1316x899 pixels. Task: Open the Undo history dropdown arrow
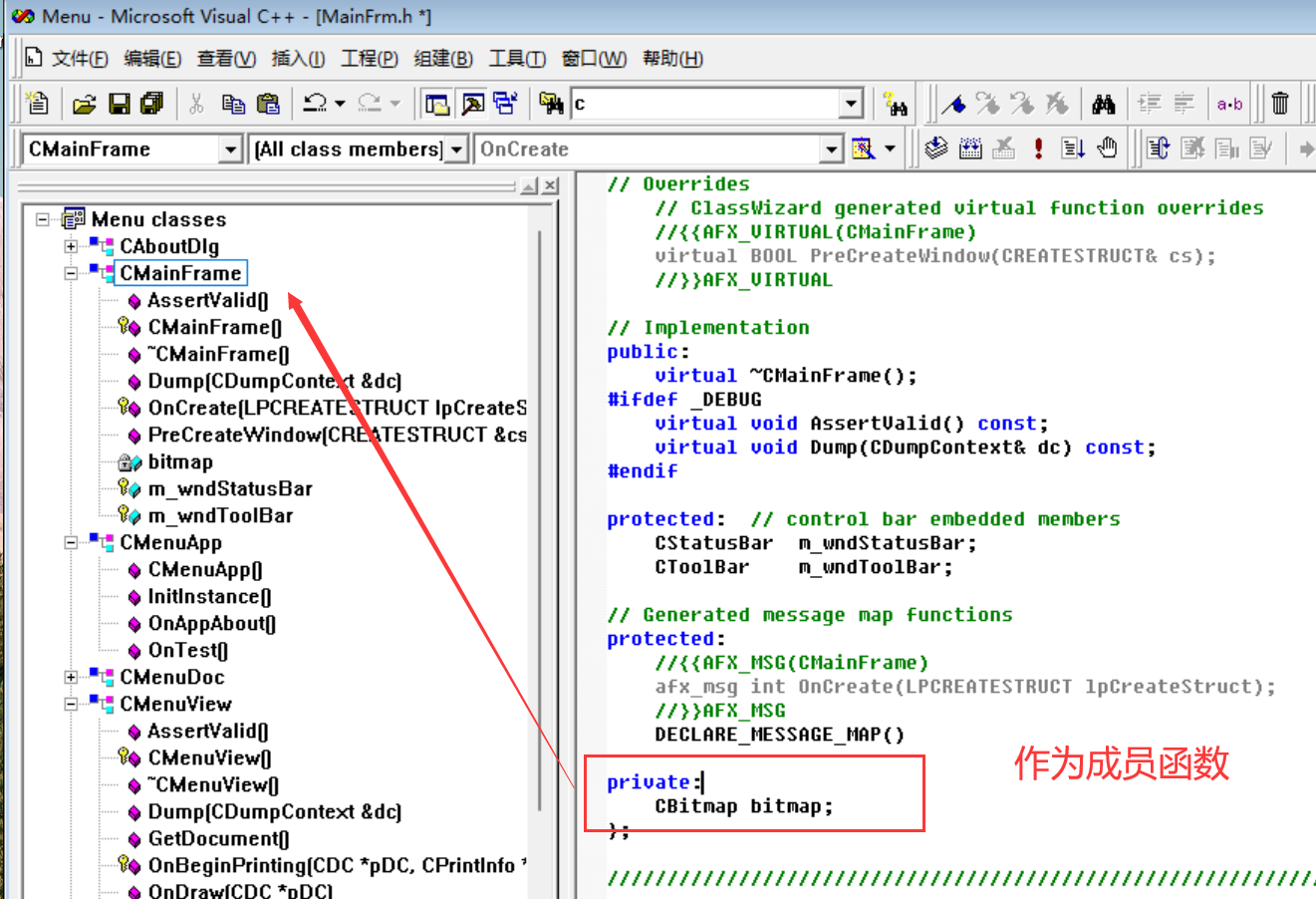pyautogui.click(x=340, y=103)
